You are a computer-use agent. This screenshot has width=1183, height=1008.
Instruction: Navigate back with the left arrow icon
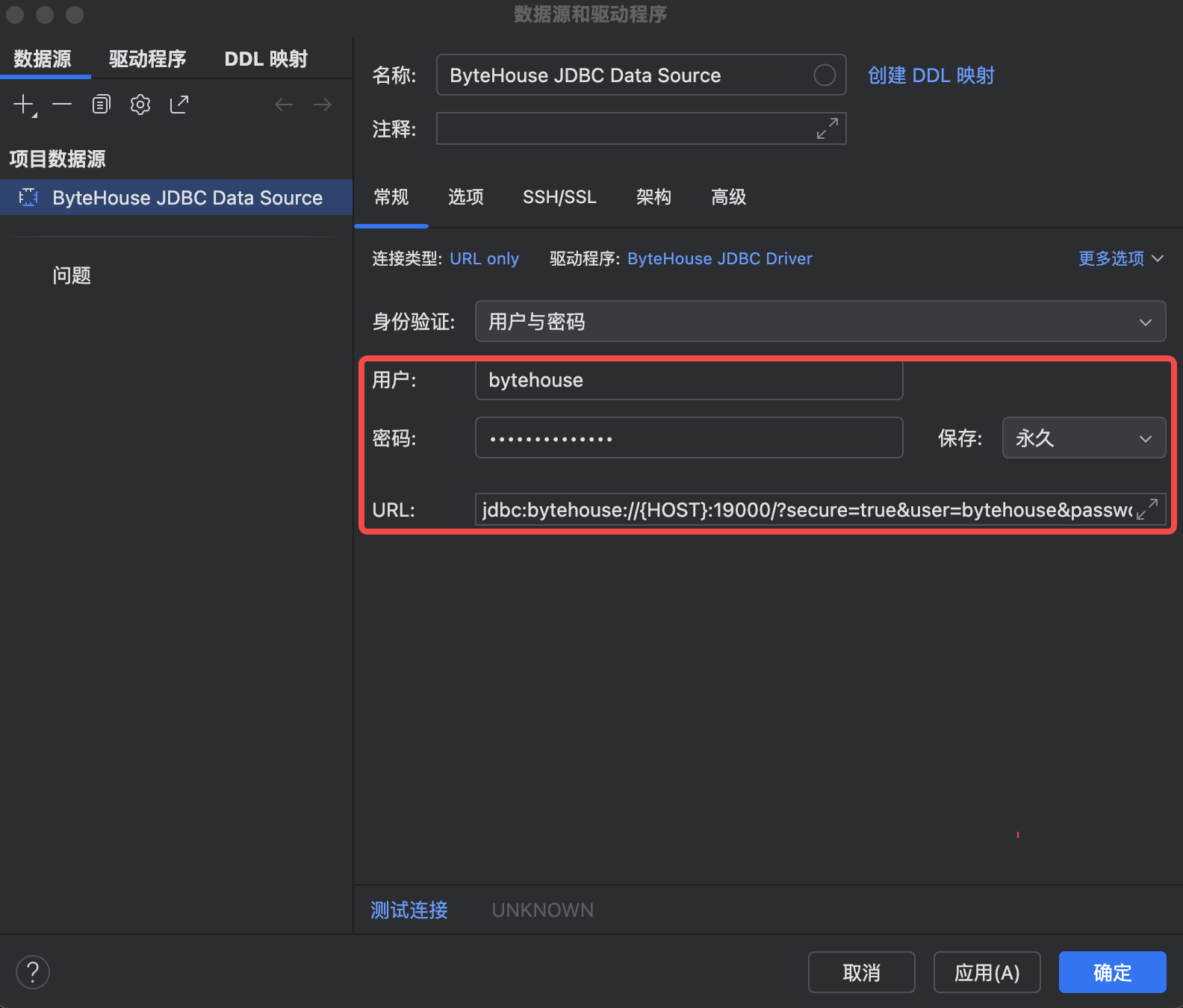pyautogui.click(x=284, y=105)
